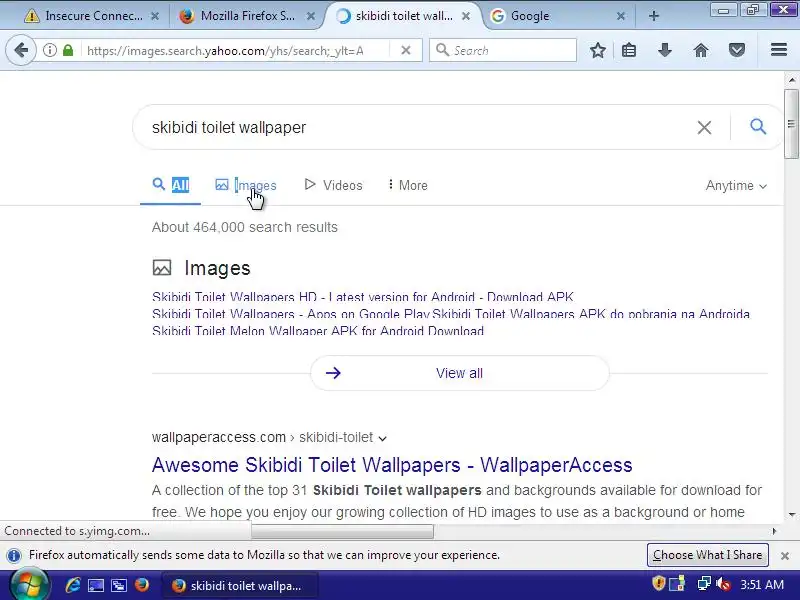Click the info icon on notification bar
The height and width of the screenshot is (600, 800).
(14, 555)
